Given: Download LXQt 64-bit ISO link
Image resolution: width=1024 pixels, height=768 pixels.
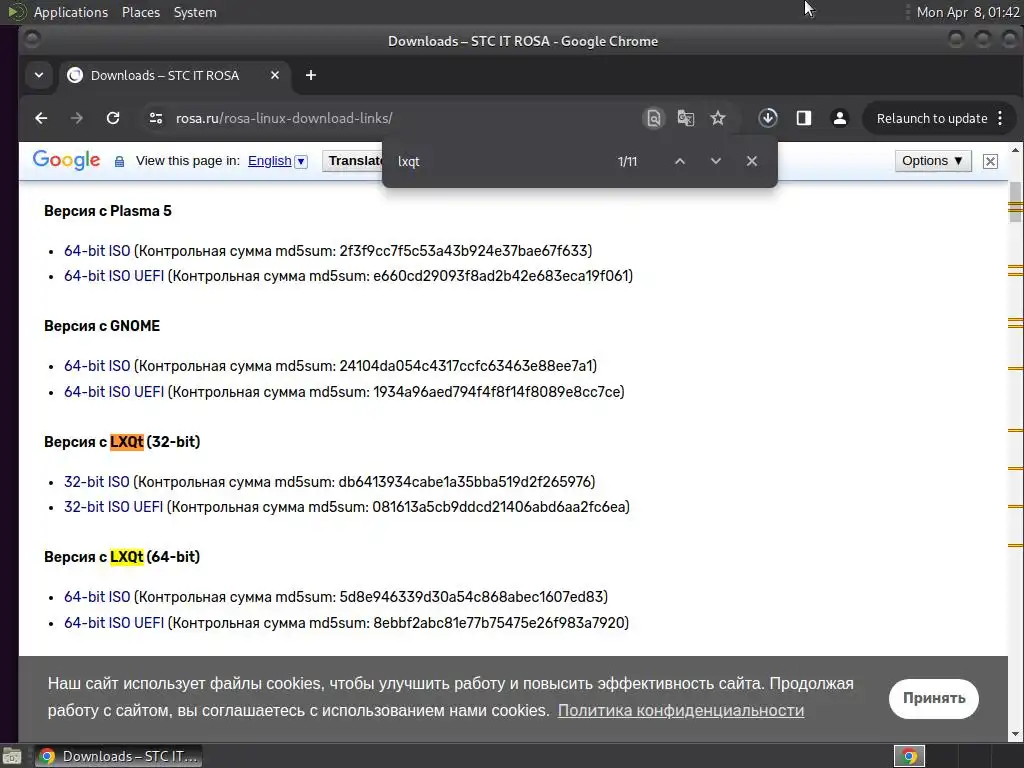Looking at the screenshot, I should click(x=97, y=596).
